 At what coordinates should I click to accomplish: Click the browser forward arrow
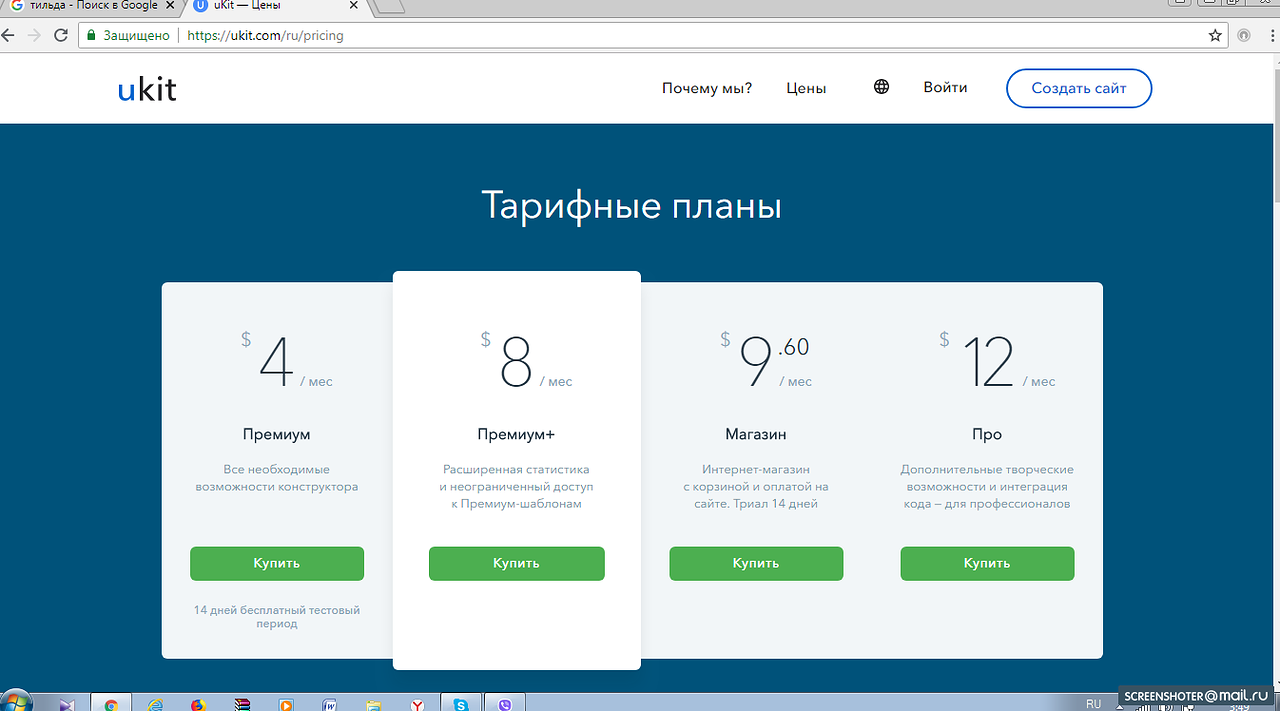[x=34, y=35]
